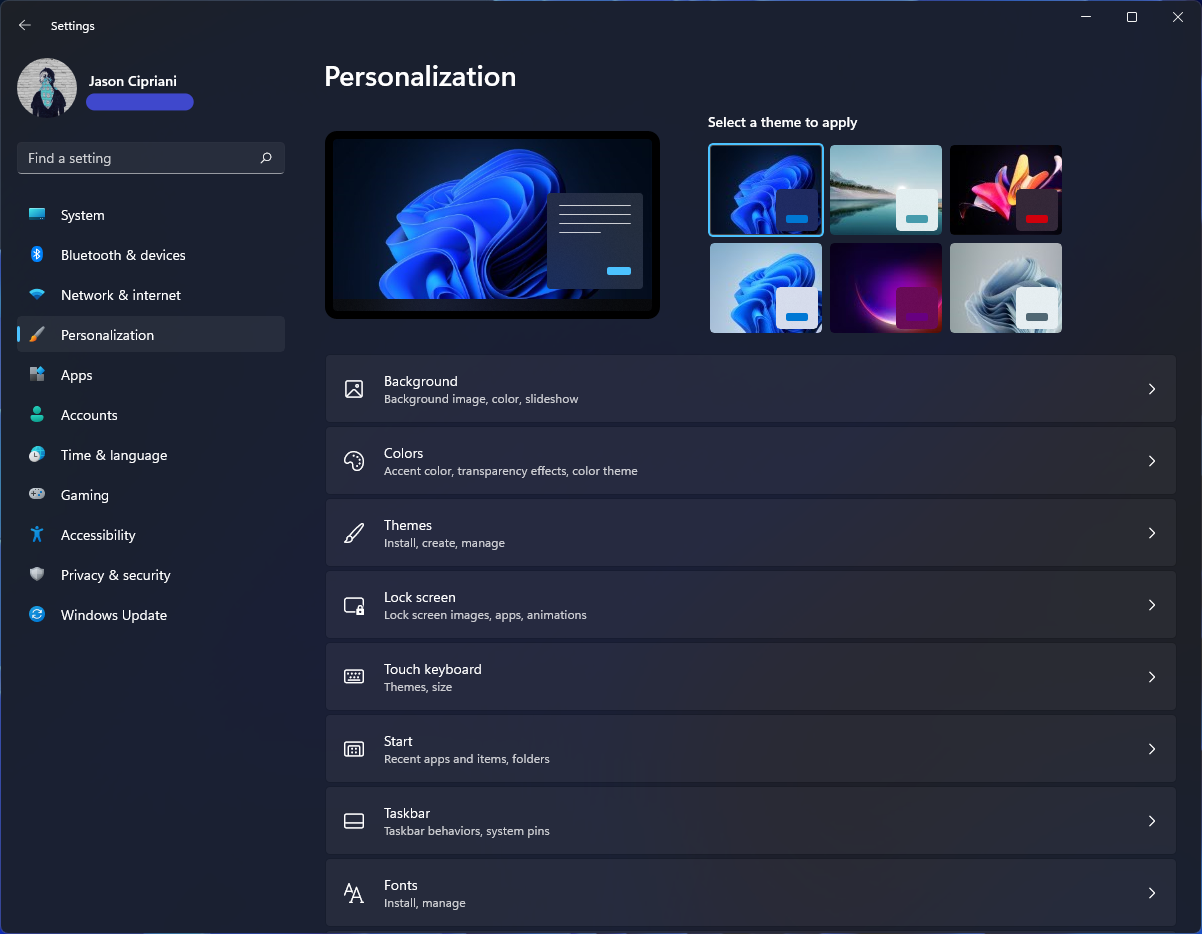Viewport: 1202px width, 934px height.
Task: Select Network & internet
Action: [151, 295]
